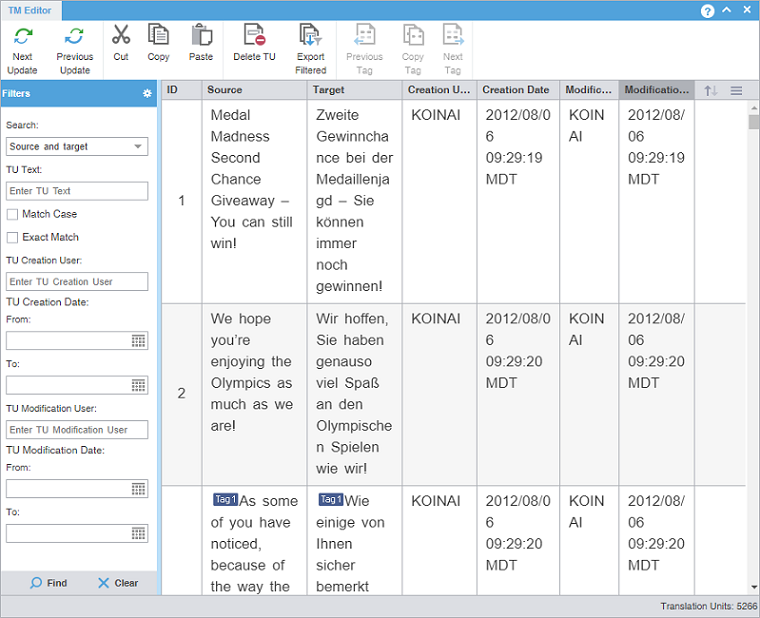Viewport: 760px width, 618px height.
Task: Open the column options menu icon
Action: 736,91
